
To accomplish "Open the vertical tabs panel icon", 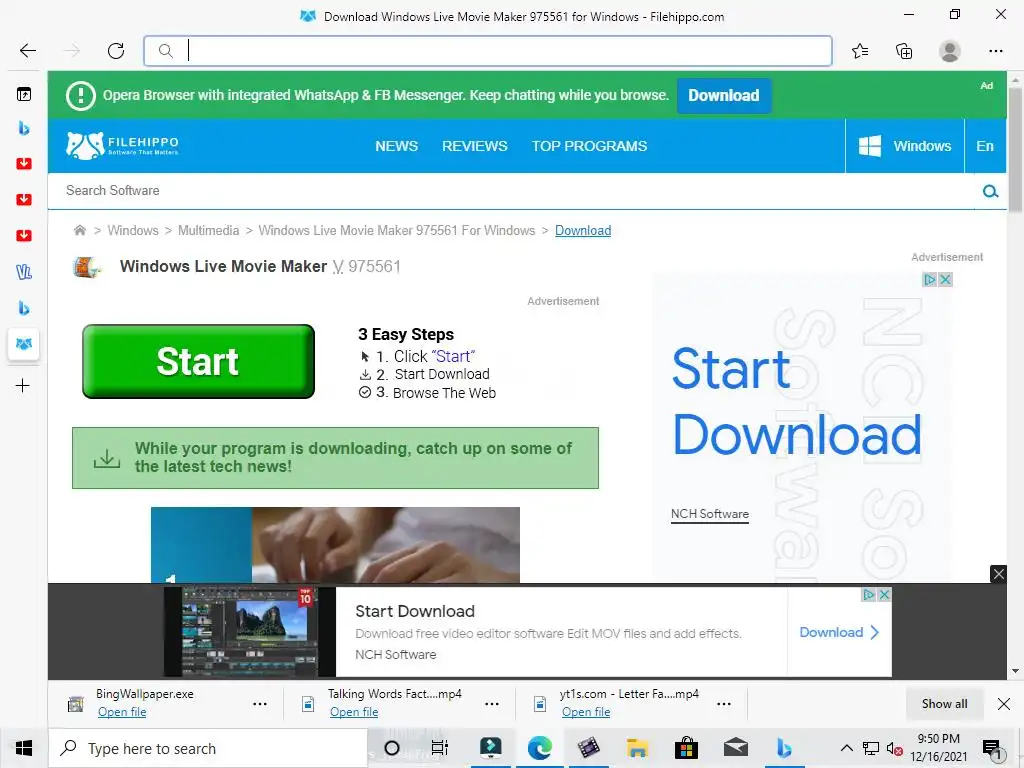I will click(x=24, y=95).
